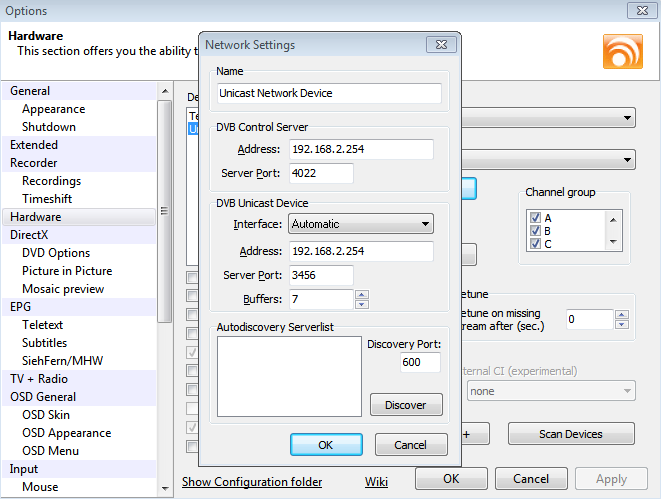Uncheck channel group B

(x=536, y=231)
